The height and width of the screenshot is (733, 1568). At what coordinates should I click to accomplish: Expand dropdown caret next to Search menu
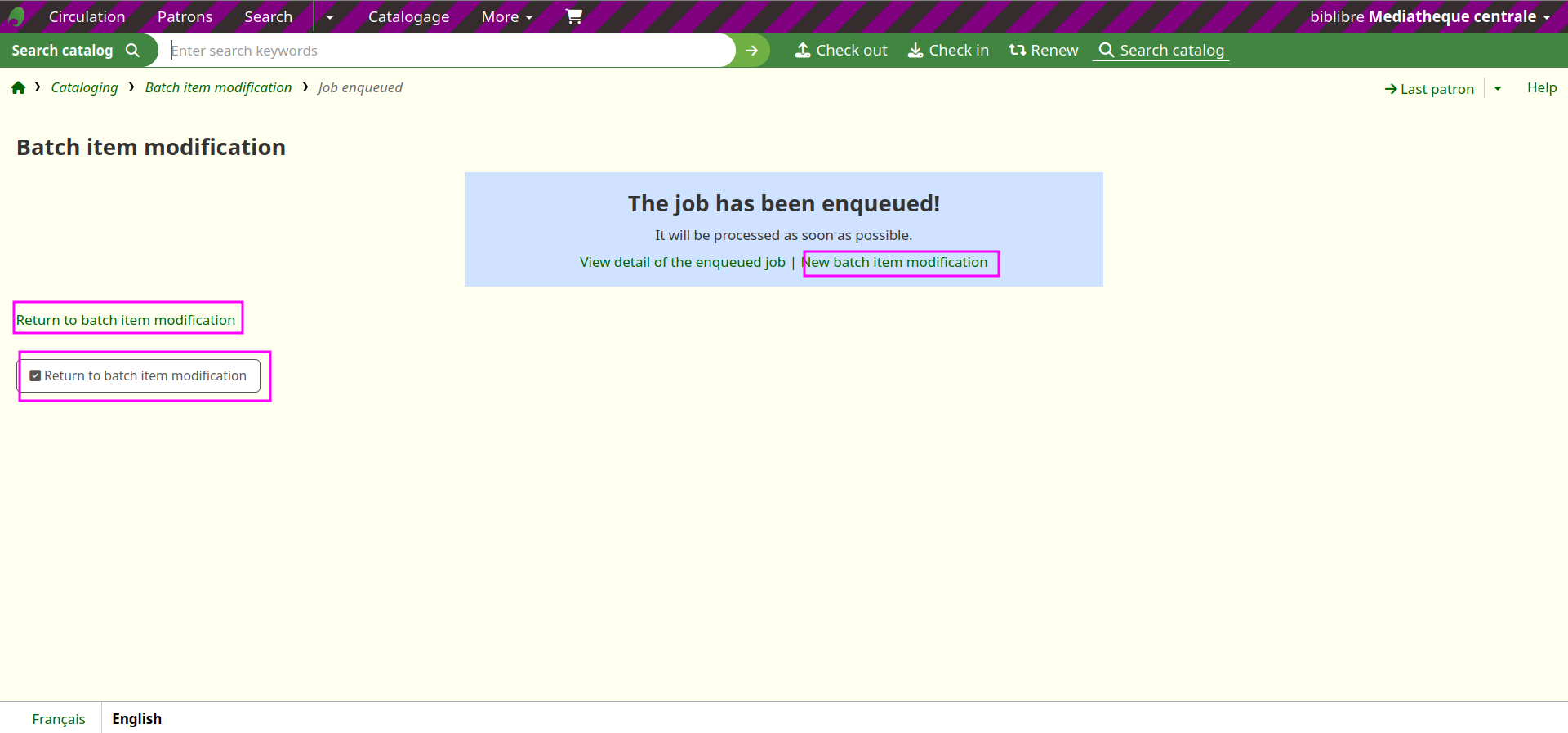pyautogui.click(x=330, y=17)
